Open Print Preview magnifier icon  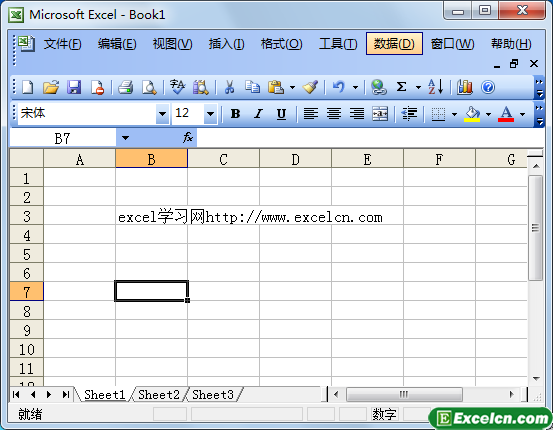click(x=149, y=87)
